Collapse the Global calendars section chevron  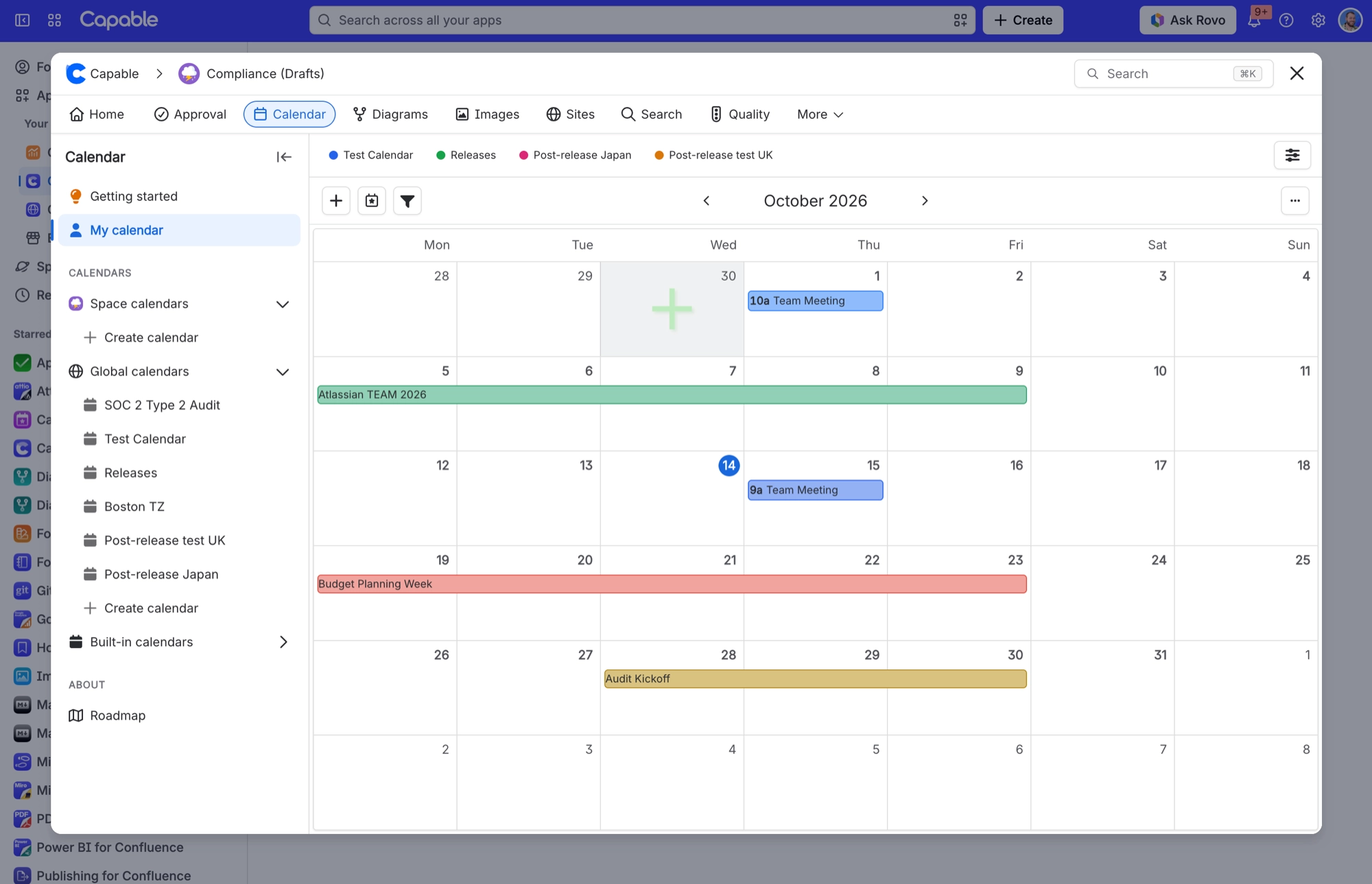[x=283, y=372]
